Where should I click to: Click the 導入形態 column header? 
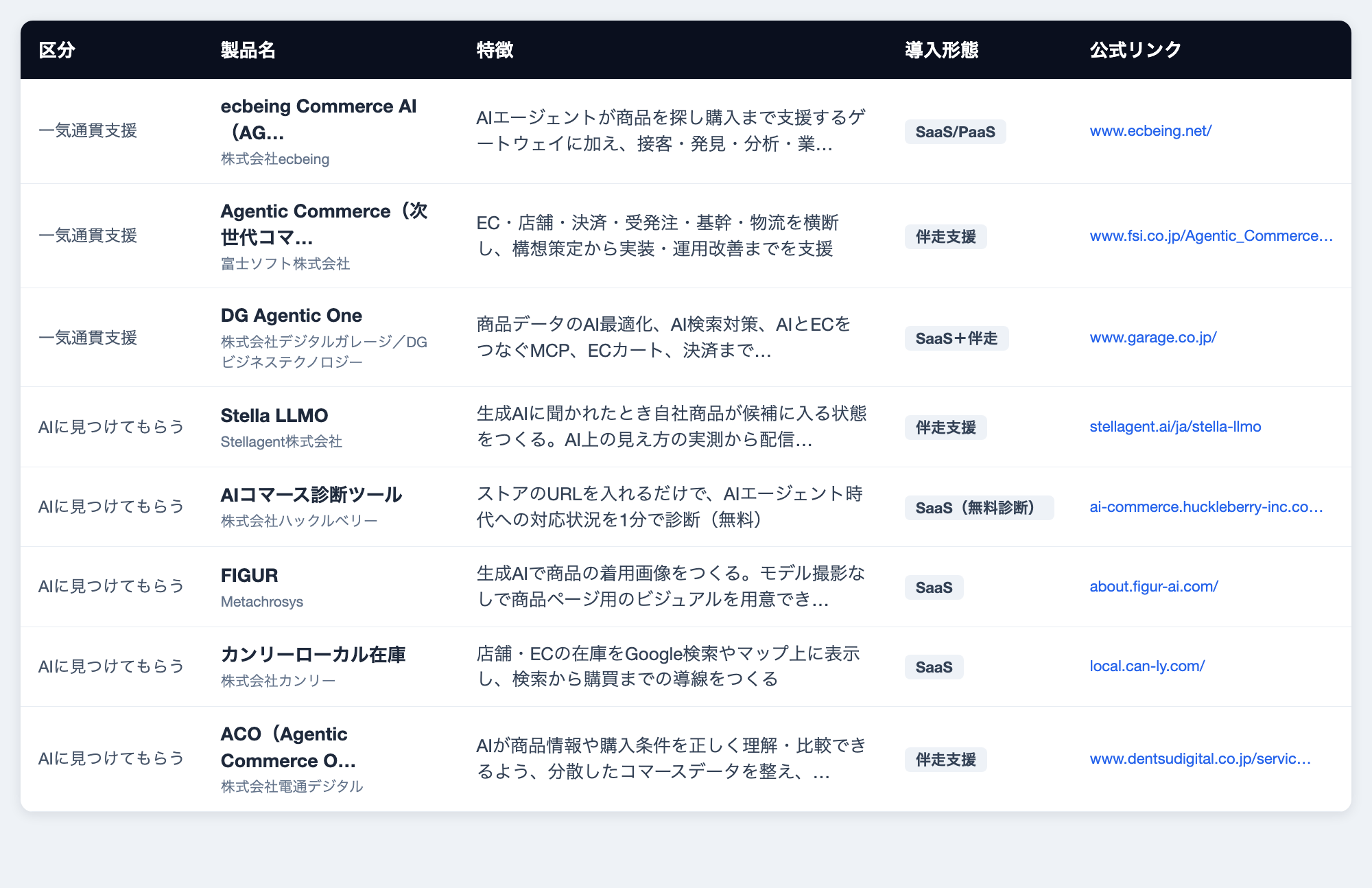point(941,50)
